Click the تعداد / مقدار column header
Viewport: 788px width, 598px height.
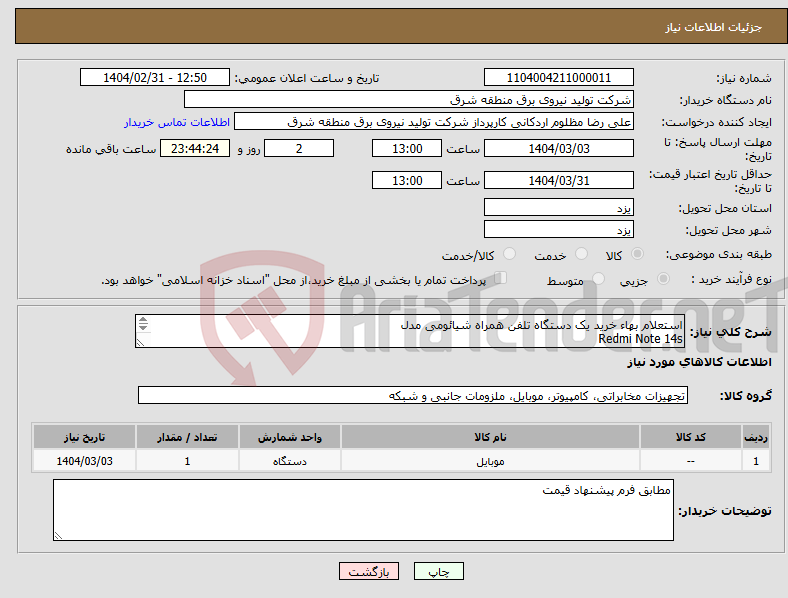(x=187, y=437)
